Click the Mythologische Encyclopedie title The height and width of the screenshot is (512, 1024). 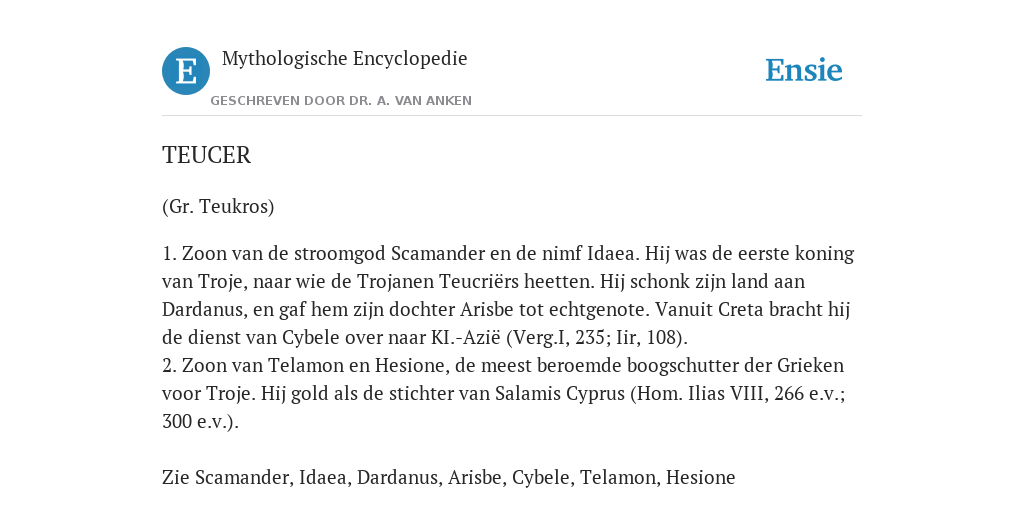344,59
